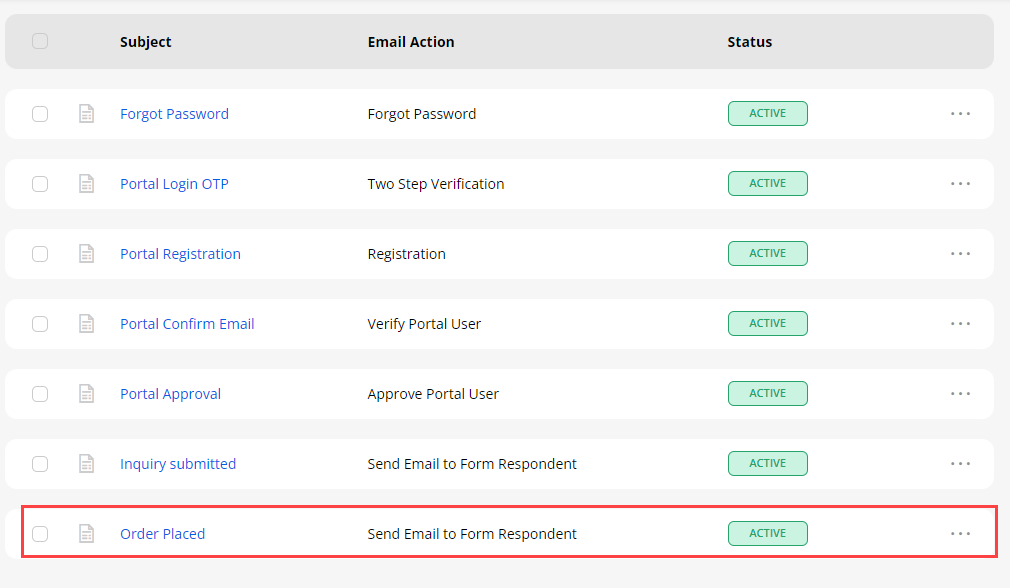Click the Email Action column header
This screenshot has width=1010, height=588.
[x=411, y=42]
